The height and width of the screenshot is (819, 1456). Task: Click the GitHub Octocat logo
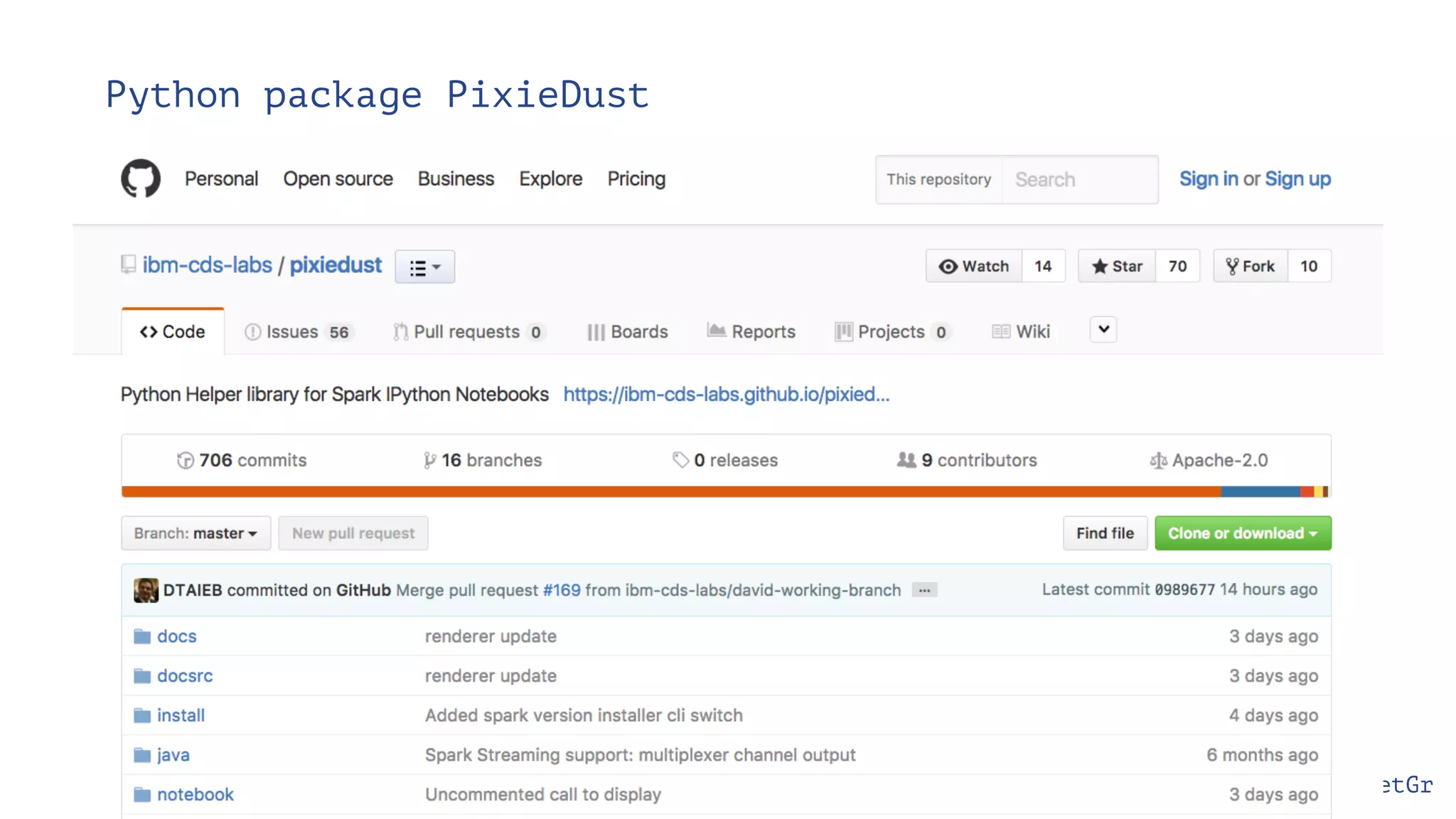point(141,178)
